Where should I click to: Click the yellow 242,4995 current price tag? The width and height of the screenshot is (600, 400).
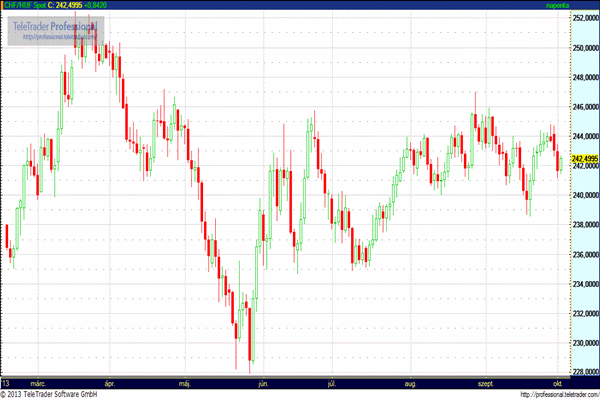click(x=584, y=158)
